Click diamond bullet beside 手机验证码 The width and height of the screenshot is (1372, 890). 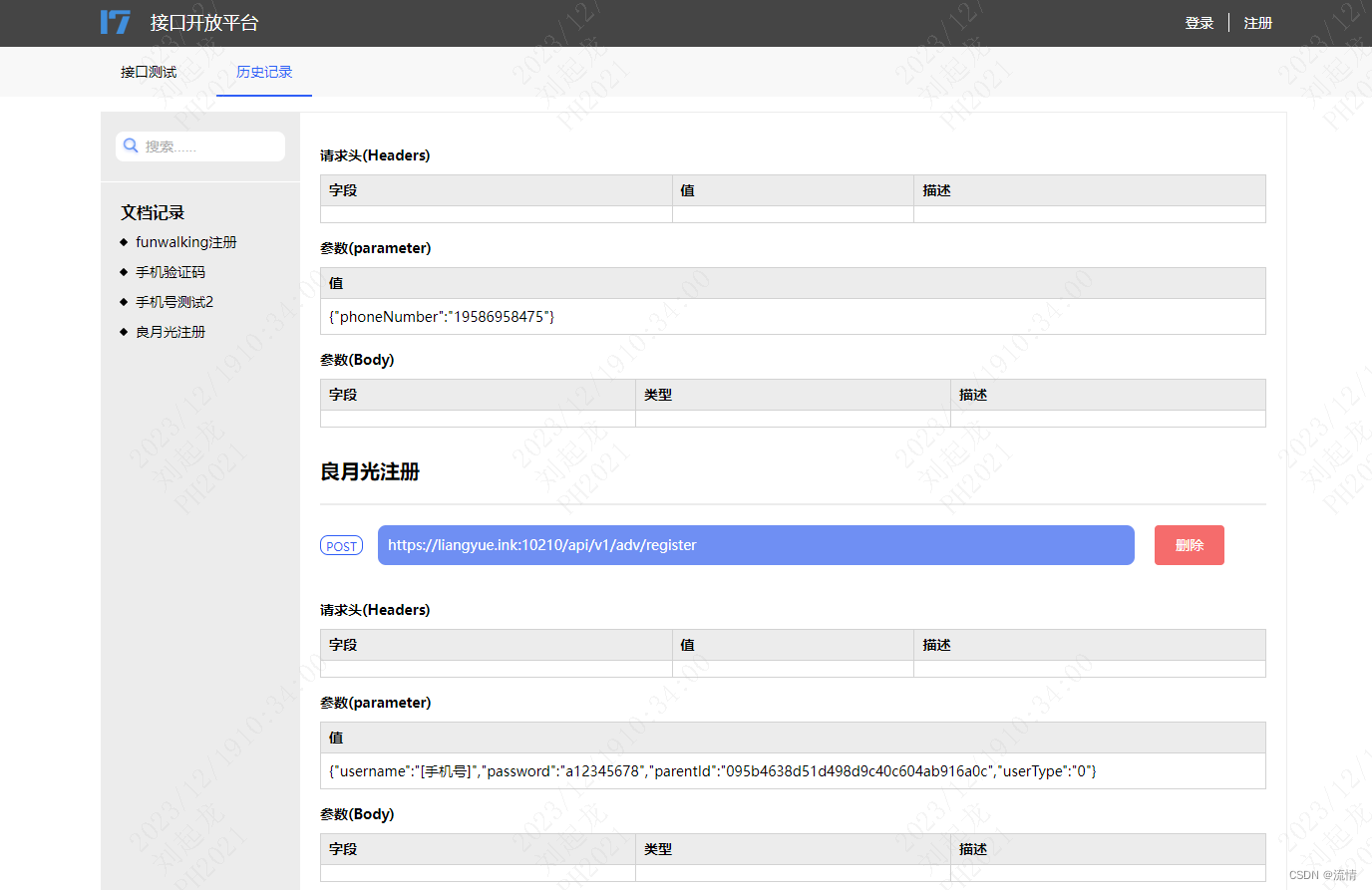pos(123,271)
